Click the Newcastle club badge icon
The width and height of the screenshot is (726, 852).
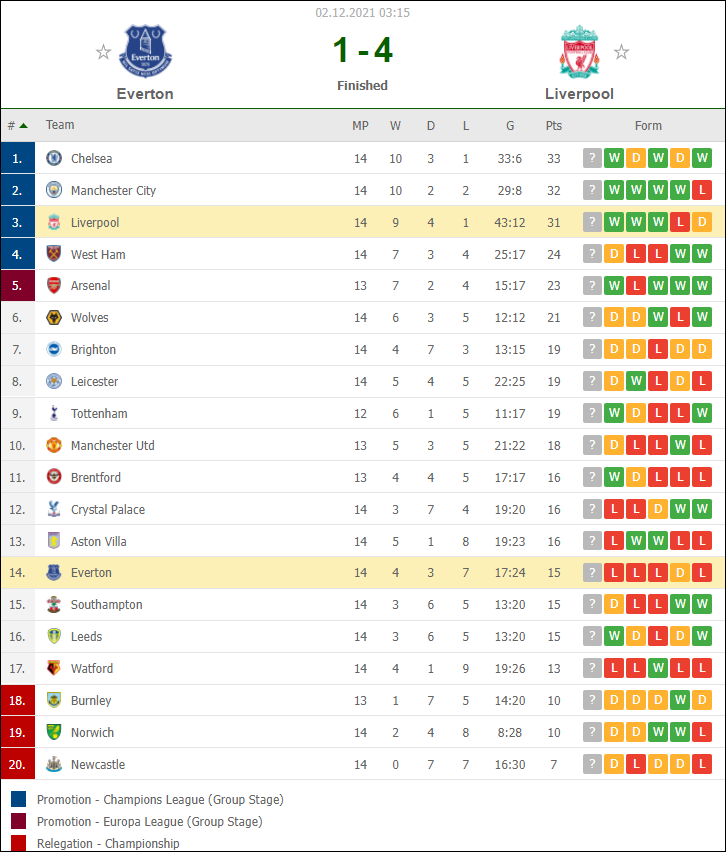coord(54,764)
